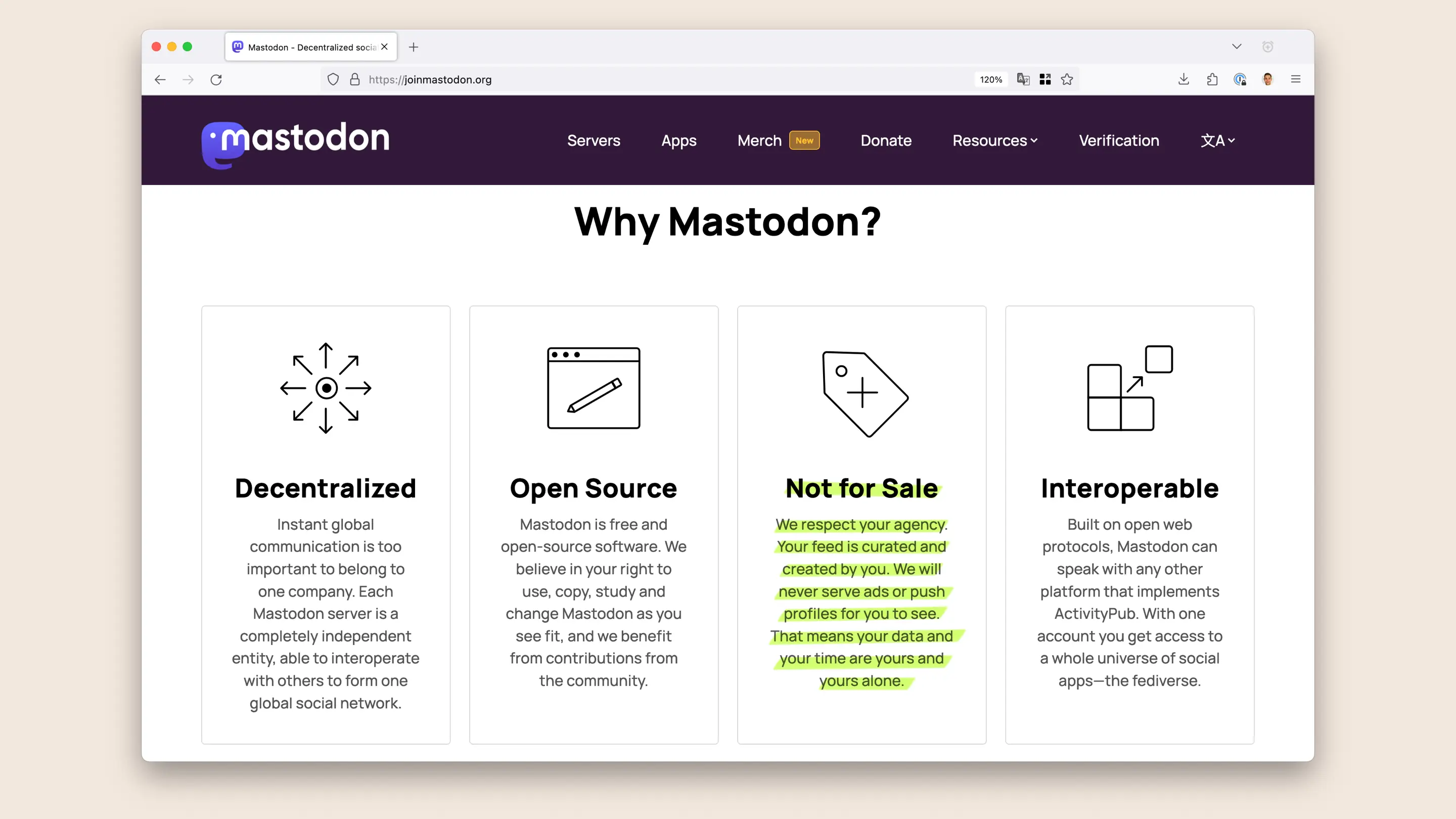
Task: Click the Not for Sale tag icon
Action: coord(862,390)
